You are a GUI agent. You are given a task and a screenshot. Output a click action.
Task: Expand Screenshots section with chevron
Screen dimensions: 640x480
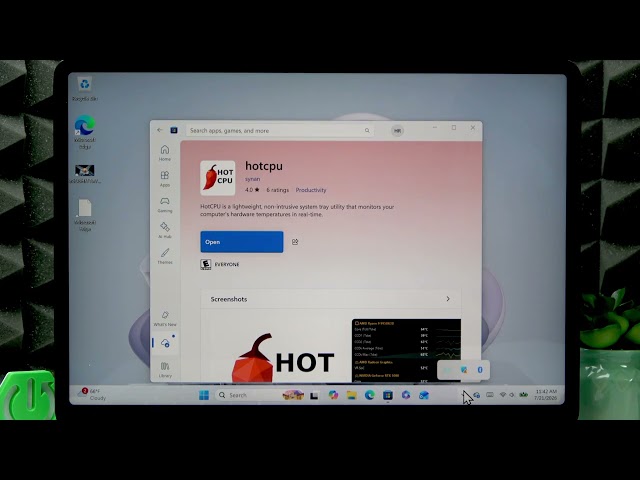tap(448, 299)
